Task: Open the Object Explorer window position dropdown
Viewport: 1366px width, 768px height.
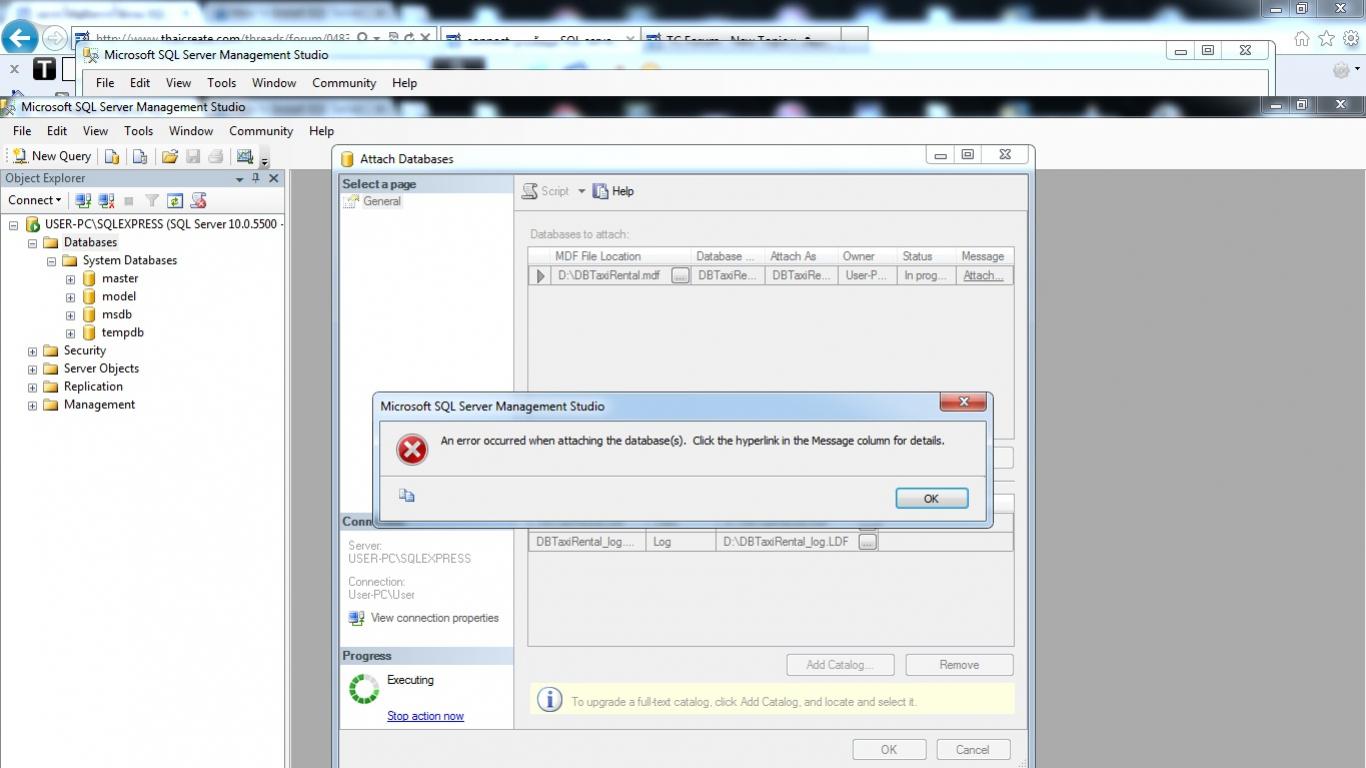Action: click(x=240, y=179)
